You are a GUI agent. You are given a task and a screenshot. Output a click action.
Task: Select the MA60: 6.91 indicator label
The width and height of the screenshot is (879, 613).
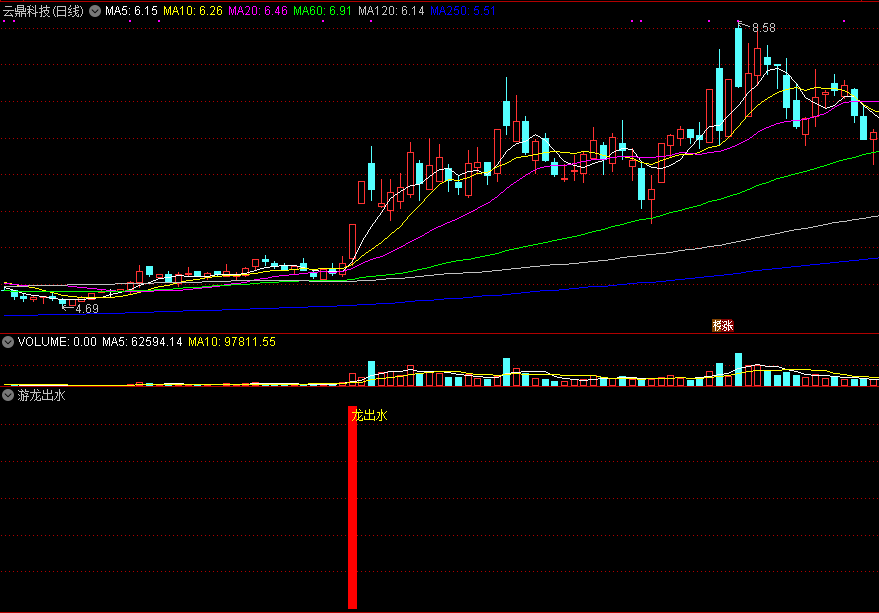coord(322,11)
